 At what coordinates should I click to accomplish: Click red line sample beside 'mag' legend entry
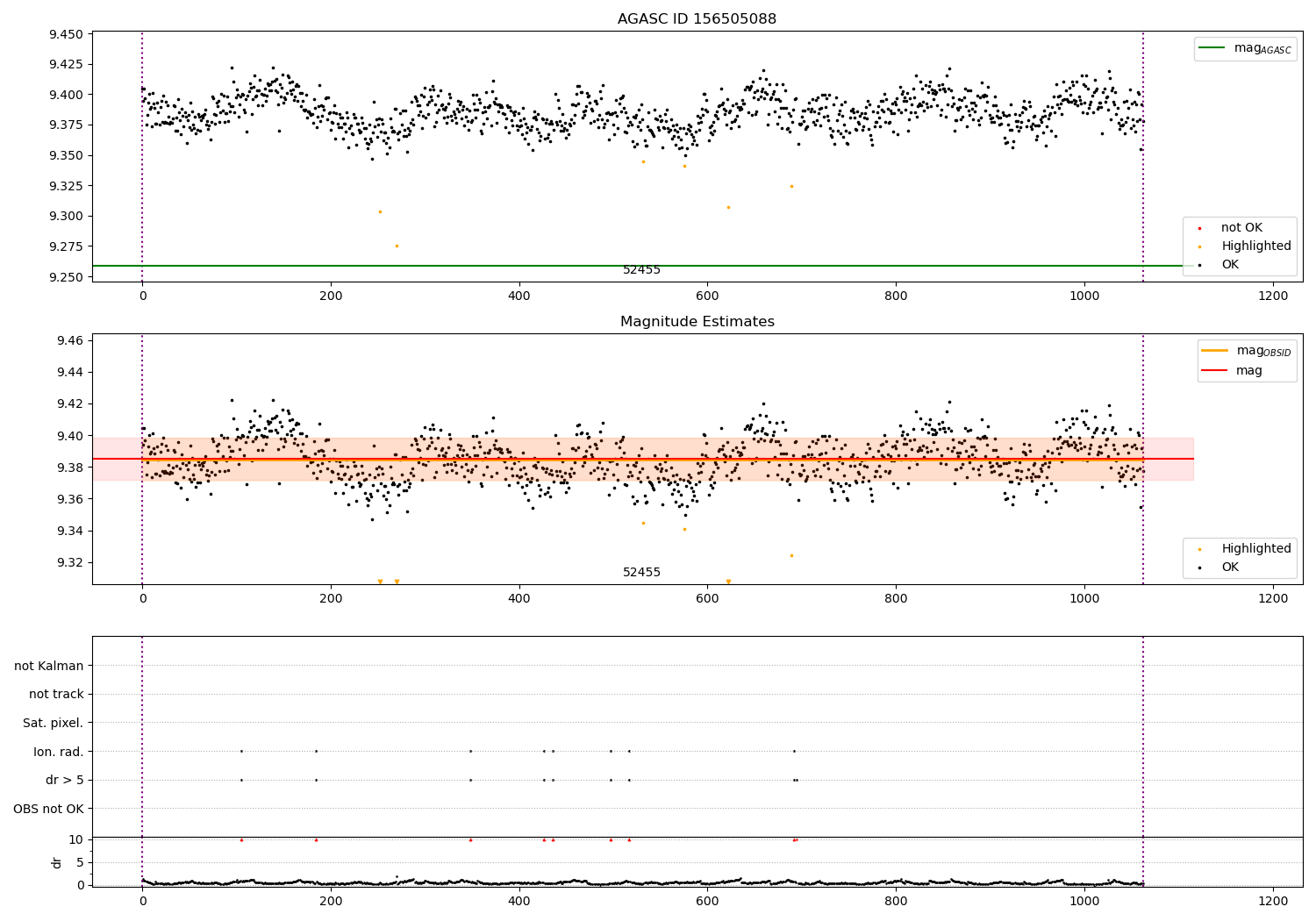tap(1214, 371)
